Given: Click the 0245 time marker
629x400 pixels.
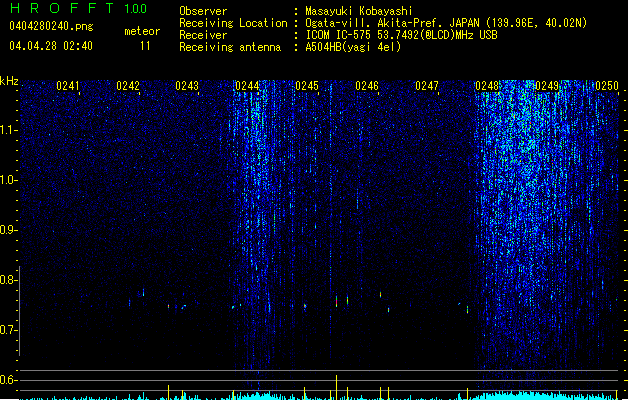Looking at the screenshot, I should (307, 86).
